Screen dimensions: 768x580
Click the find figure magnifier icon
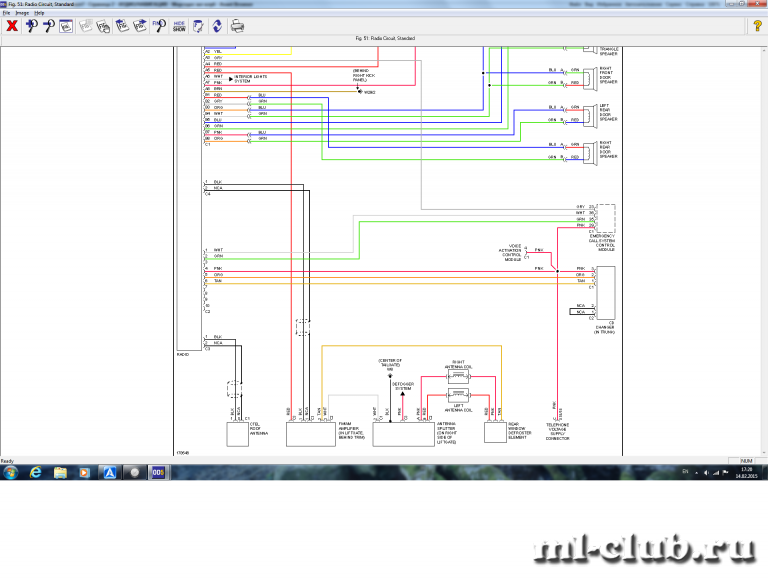tap(158, 26)
